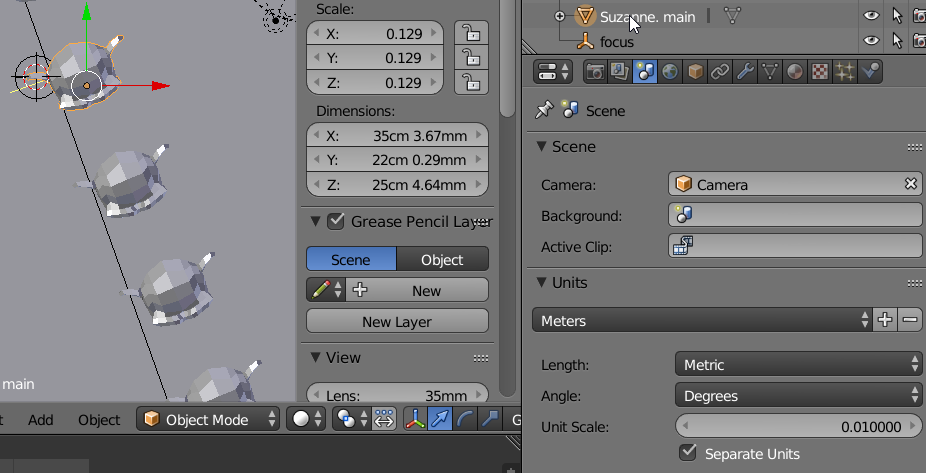The width and height of the screenshot is (926, 473).
Task: Select the rotate manipulator arc
Action: tap(465, 420)
